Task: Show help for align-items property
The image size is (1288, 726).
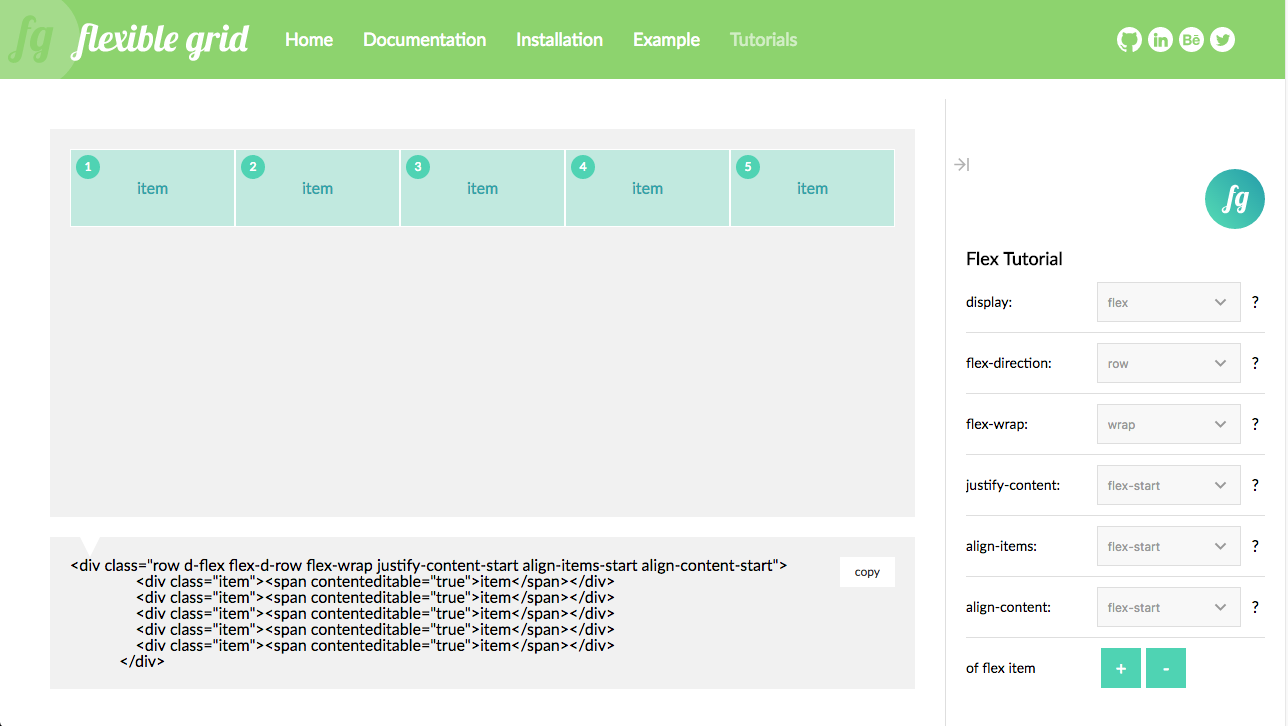Action: pyautogui.click(x=1255, y=546)
